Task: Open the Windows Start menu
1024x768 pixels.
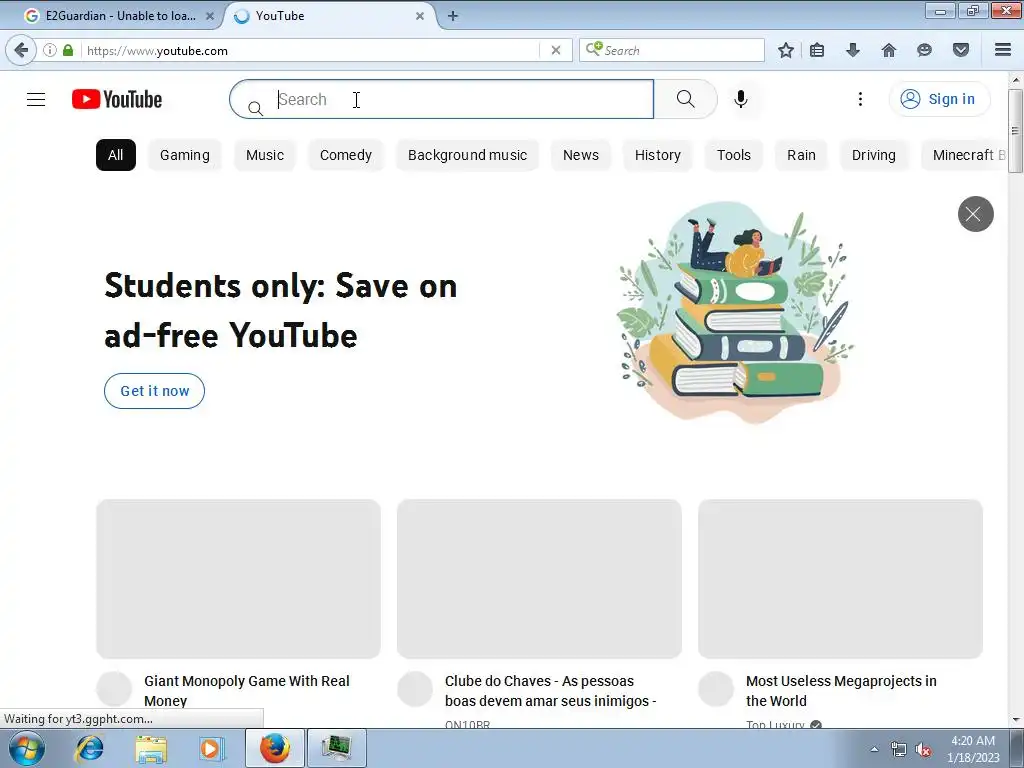Action: click(x=27, y=748)
